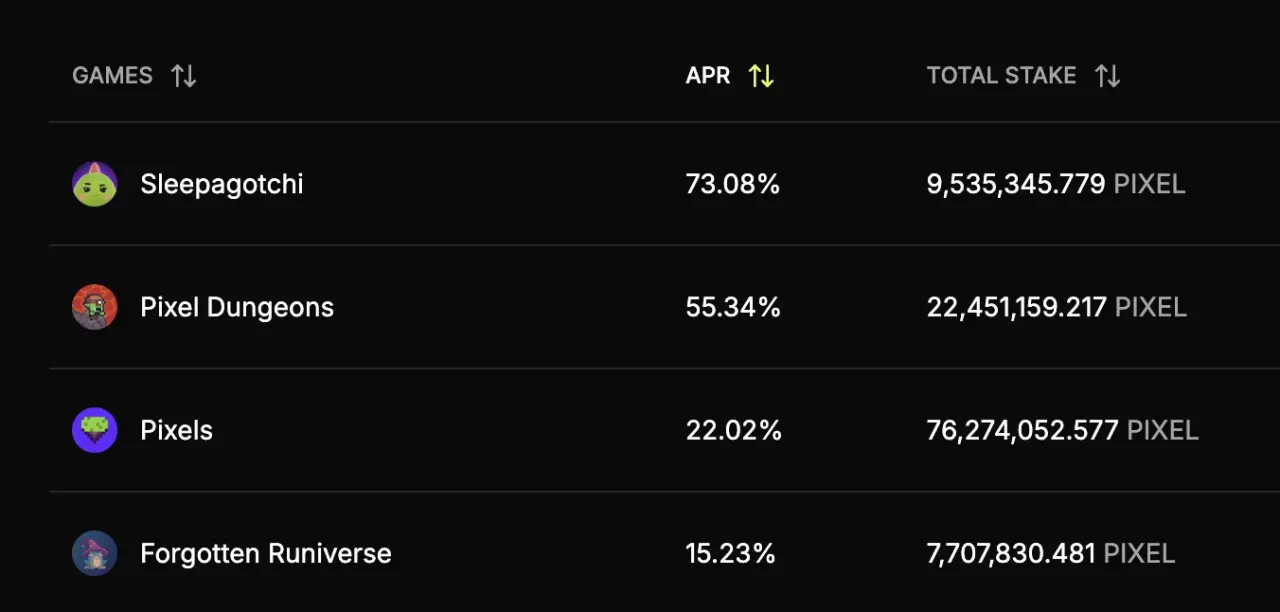Select the 22.02% APR value
Screen dimensions: 1280x612
point(733,430)
